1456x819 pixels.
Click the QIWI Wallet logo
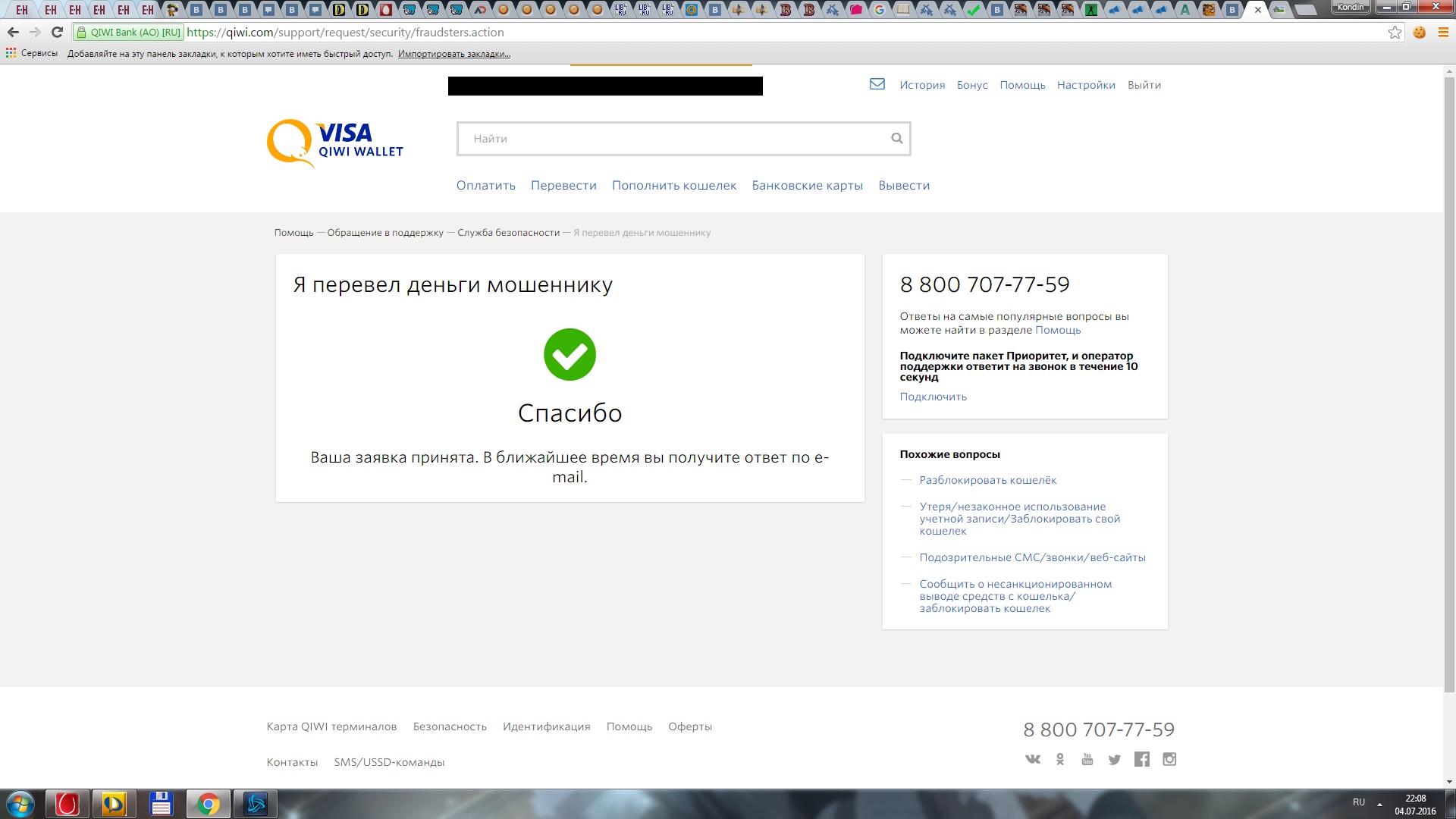click(334, 143)
